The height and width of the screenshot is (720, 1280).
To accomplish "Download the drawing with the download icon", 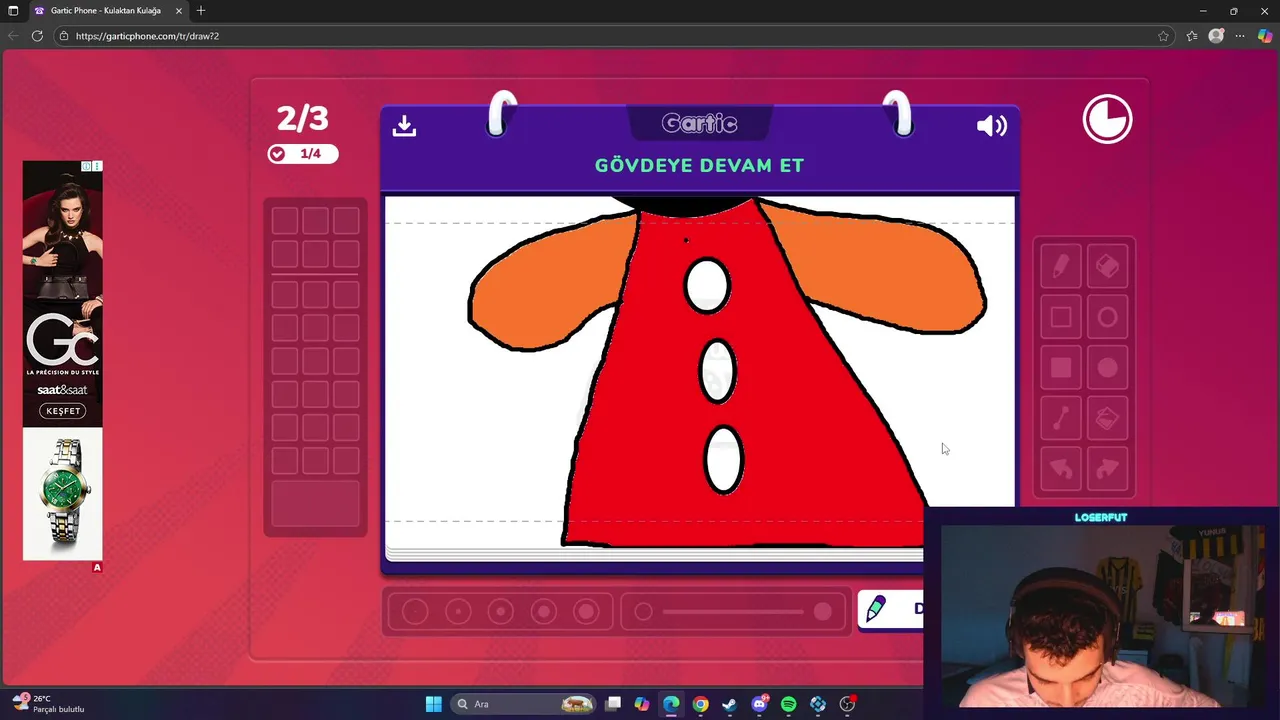I will click(x=404, y=125).
